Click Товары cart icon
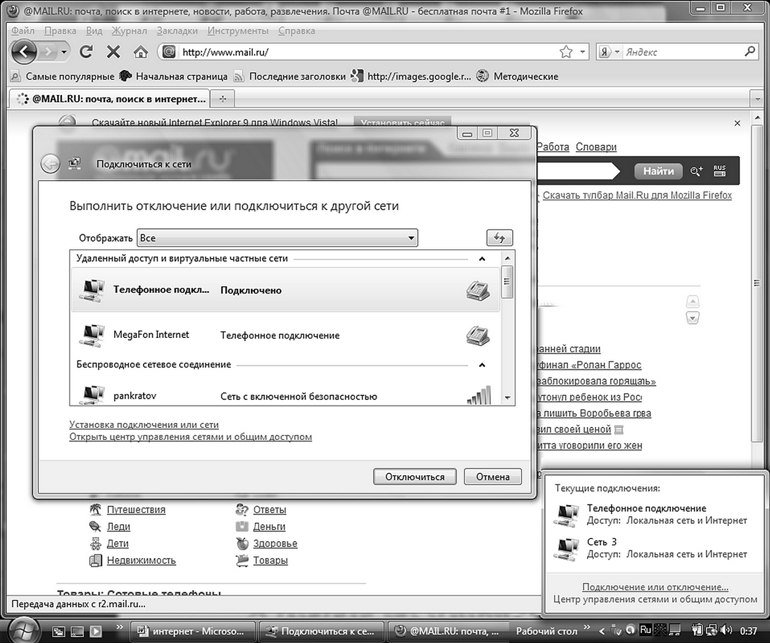Screen dimensions: 770x643 [242, 560]
